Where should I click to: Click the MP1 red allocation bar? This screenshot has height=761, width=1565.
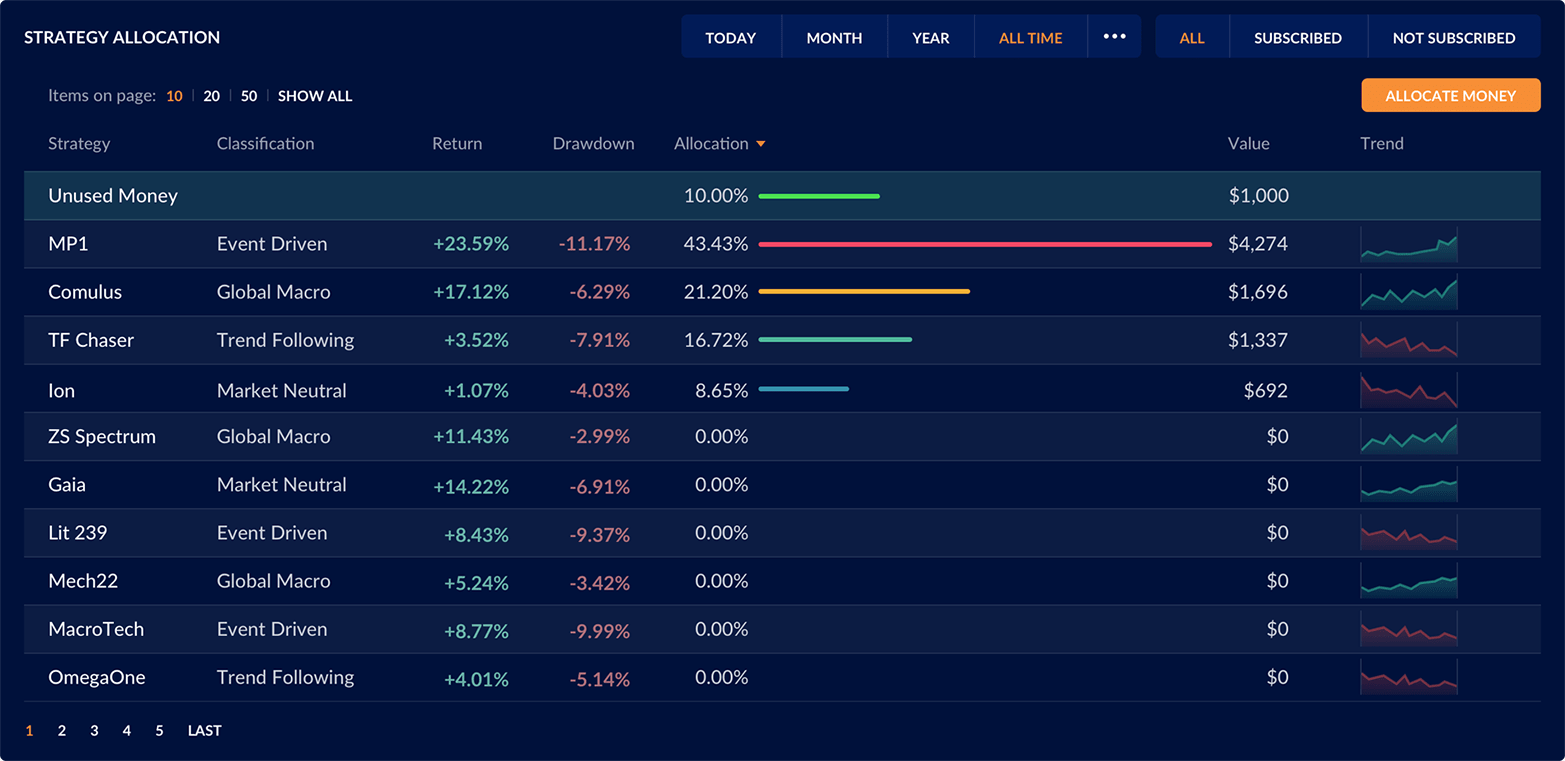click(984, 244)
